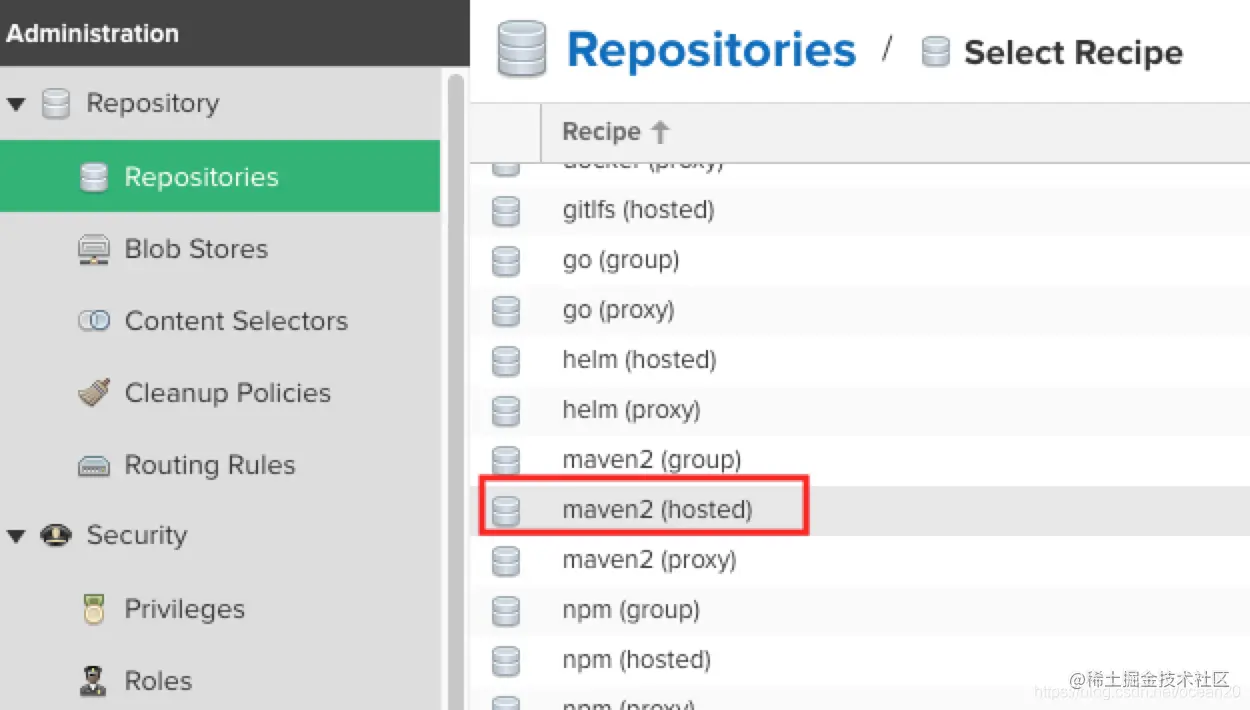Open Repositories in the sidebar
Viewport: 1250px width, 710px height.
pos(220,177)
